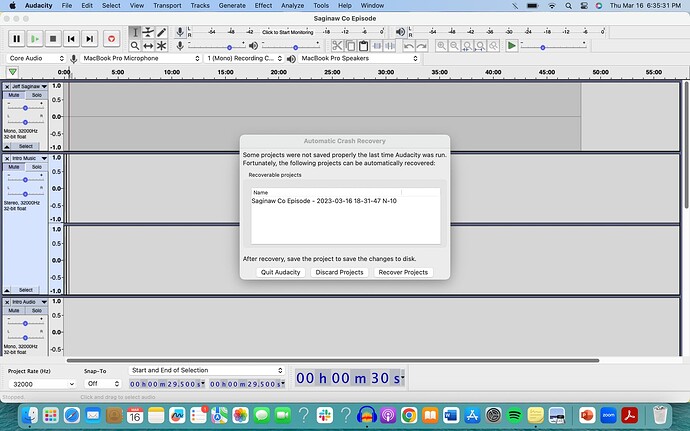The image size is (690, 431).
Task: Click the Discard Projects button
Action: 338,272
